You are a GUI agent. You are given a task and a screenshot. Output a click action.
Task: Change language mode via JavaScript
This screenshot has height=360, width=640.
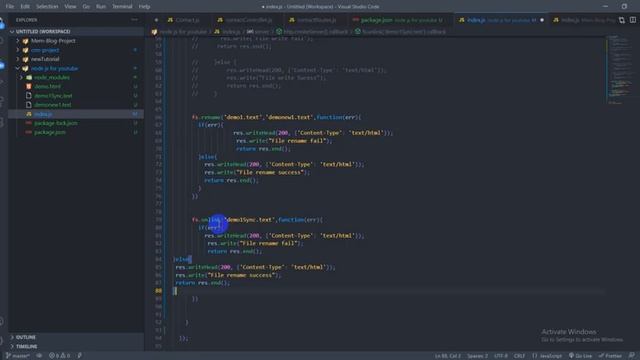(x=547, y=356)
